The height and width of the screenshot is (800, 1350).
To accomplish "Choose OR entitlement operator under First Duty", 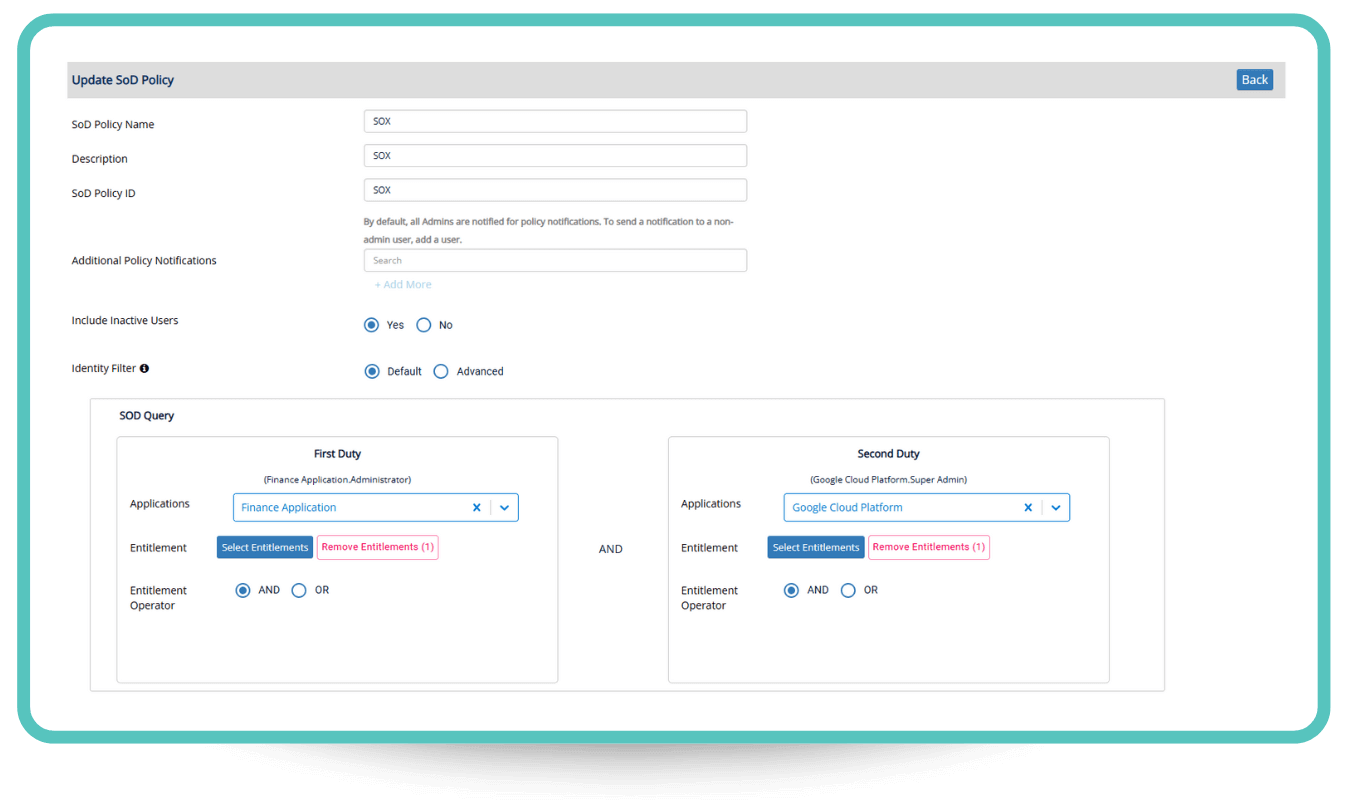I will click(x=298, y=590).
